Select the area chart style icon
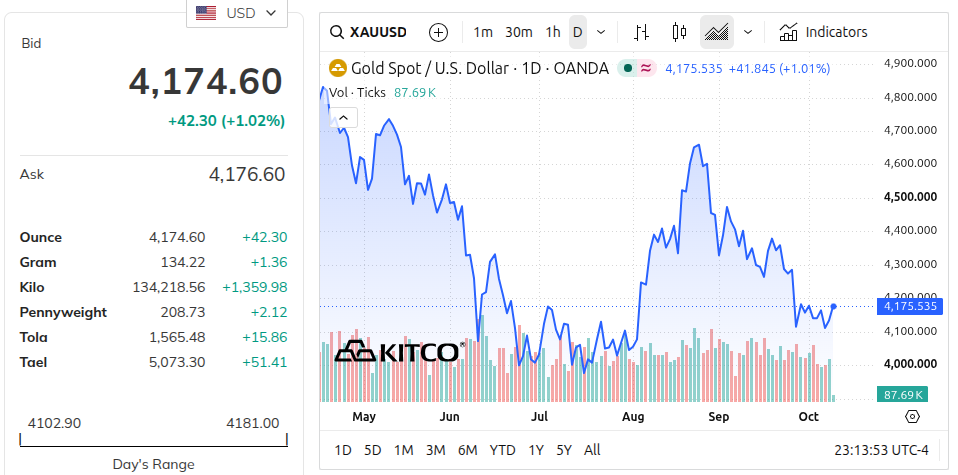The image size is (958, 475). pyautogui.click(x=717, y=32)
